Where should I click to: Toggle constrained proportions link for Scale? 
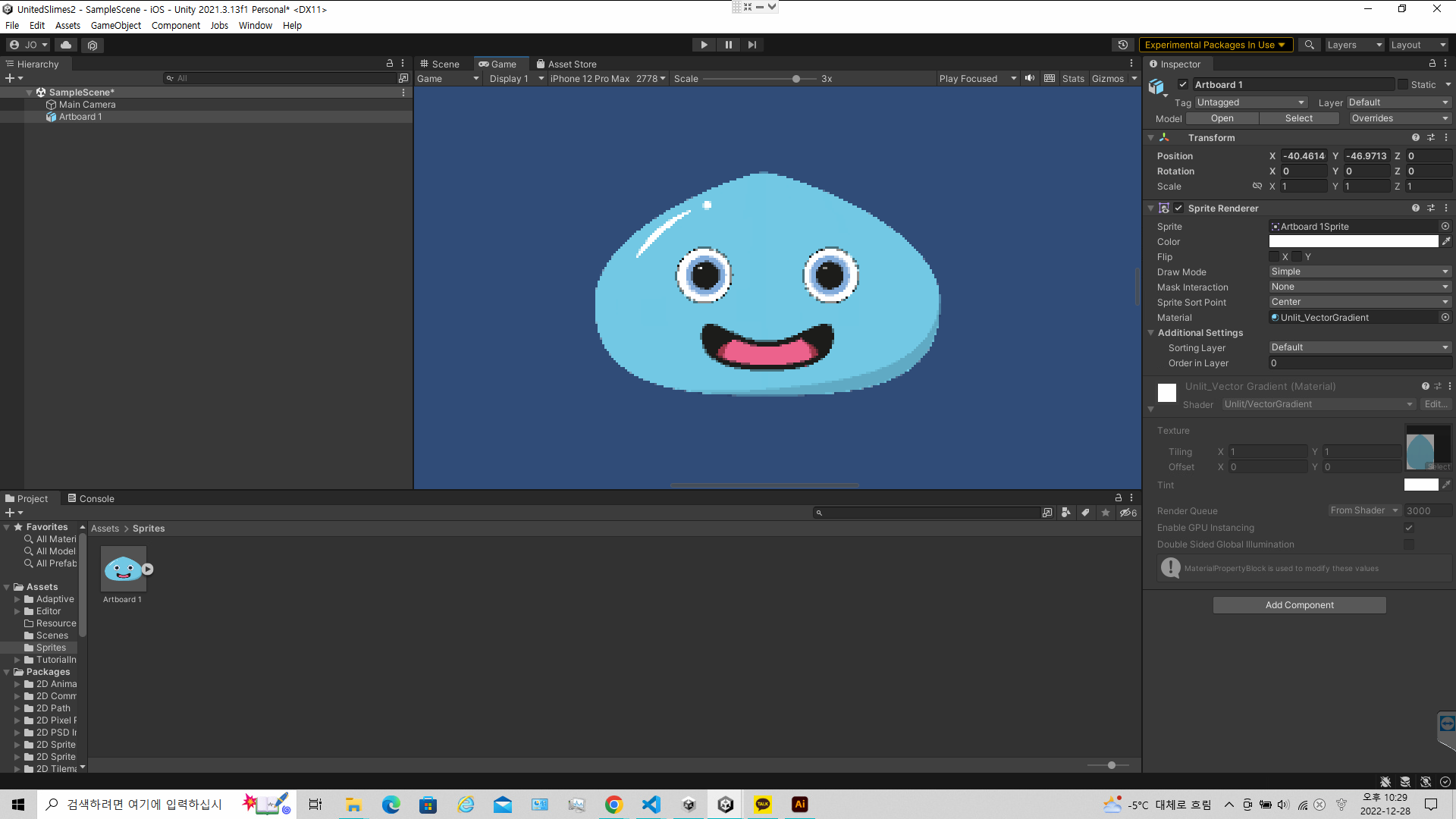(1257, 186)
